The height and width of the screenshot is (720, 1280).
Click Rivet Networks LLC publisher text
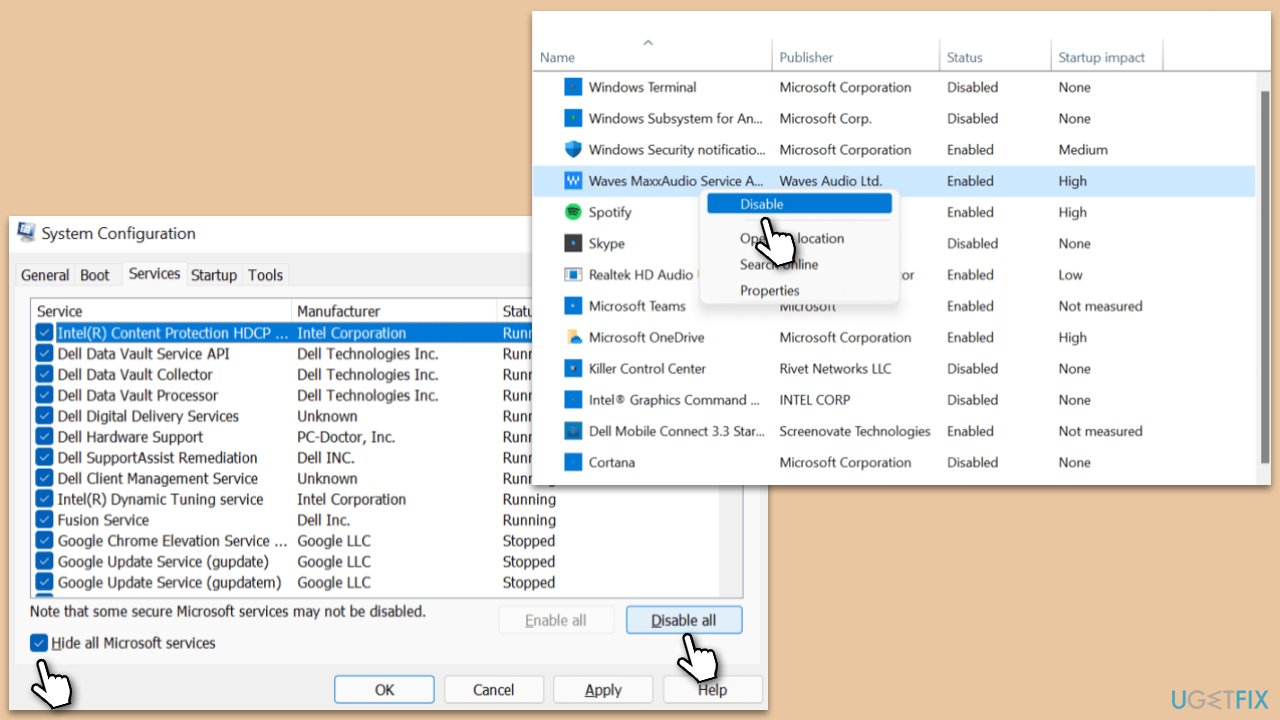coord(835,368)
